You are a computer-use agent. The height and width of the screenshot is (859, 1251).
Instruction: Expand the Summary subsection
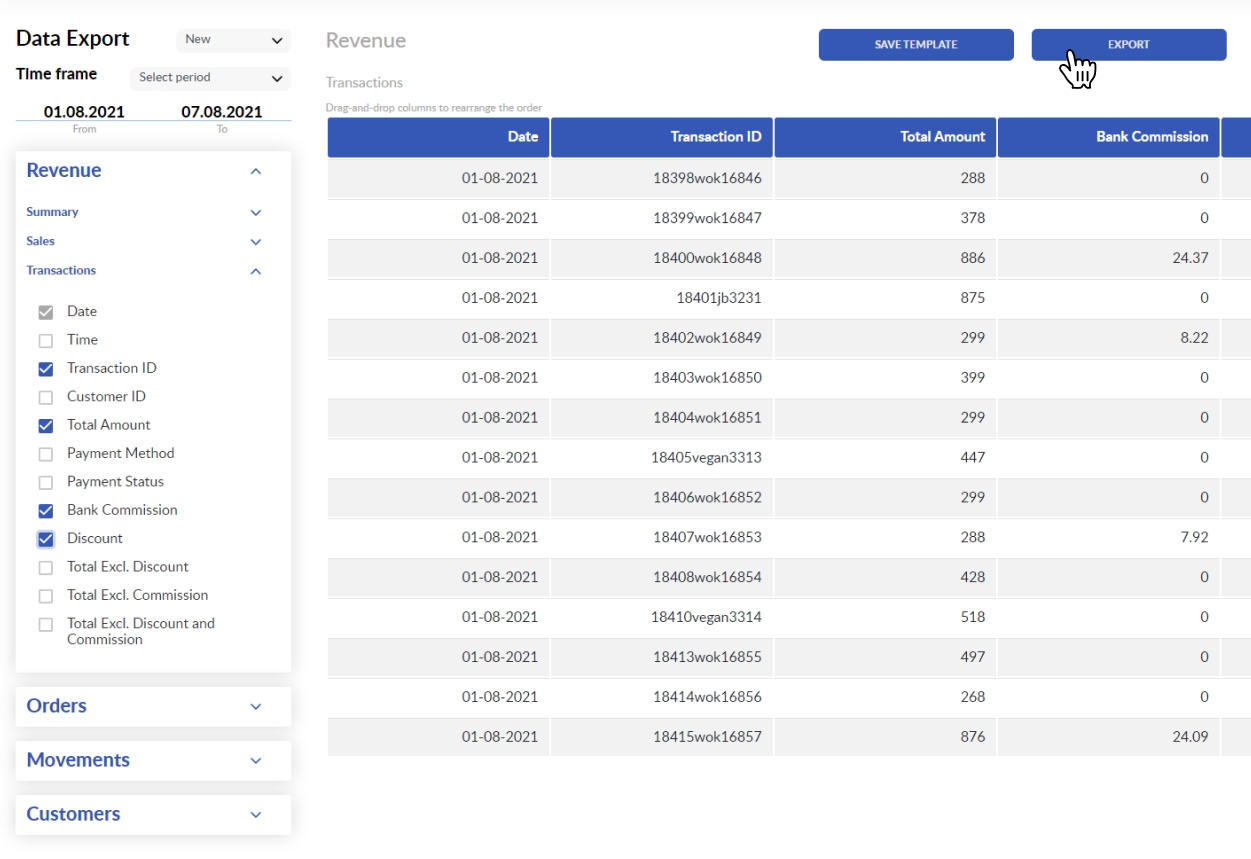point(256,212)
